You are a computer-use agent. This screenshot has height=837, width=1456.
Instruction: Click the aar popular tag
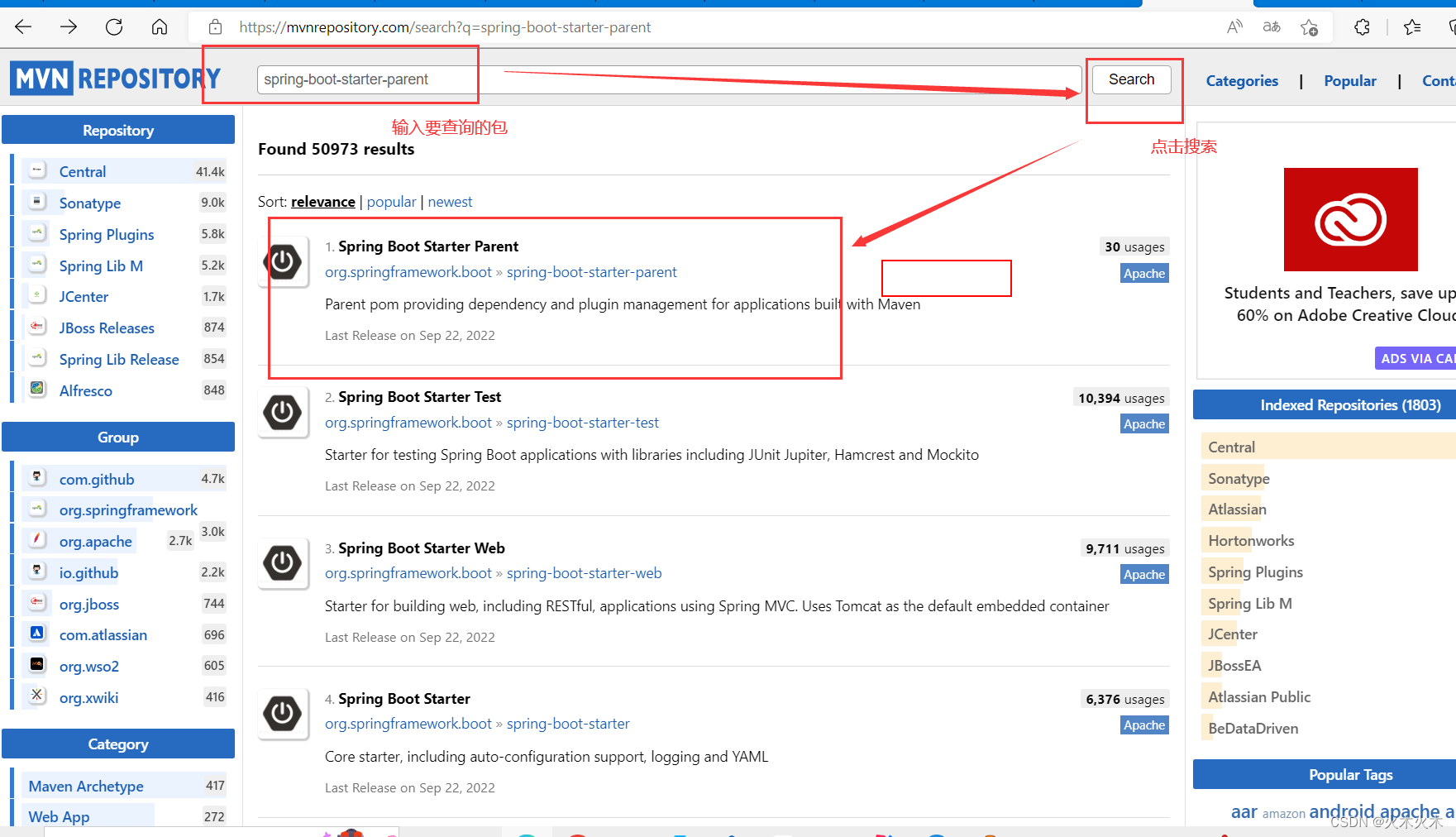coord(1244,812)
